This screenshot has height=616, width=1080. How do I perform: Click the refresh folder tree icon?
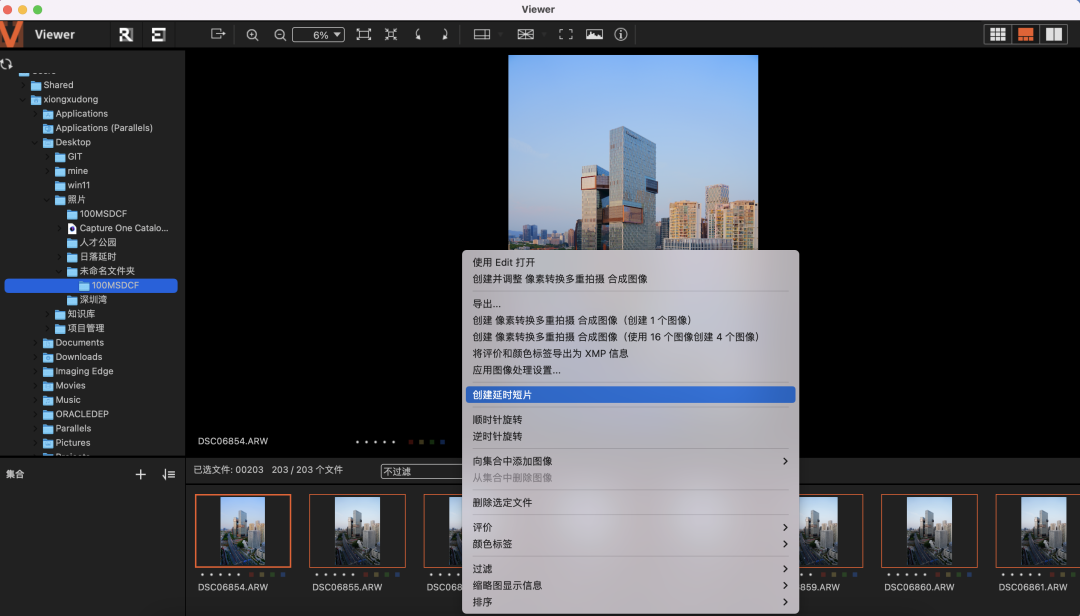6,63
